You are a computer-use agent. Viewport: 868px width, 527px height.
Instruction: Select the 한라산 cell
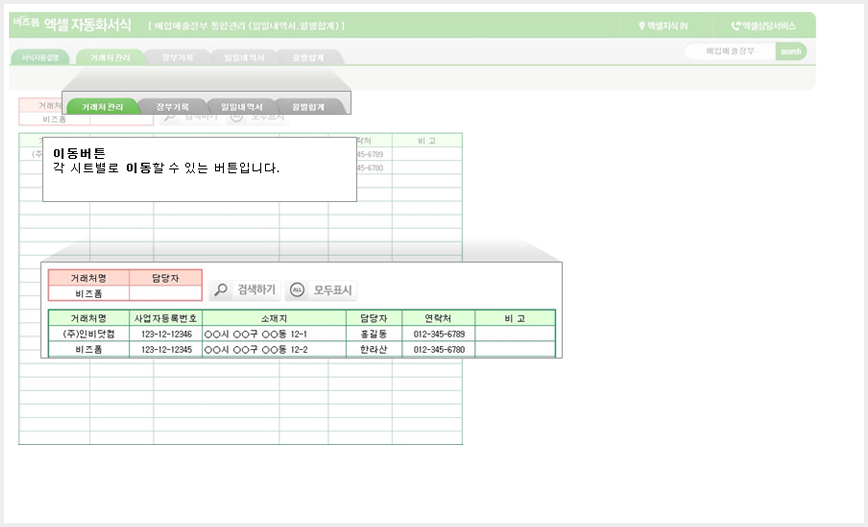pyautogui.click(x=374, y=349)
